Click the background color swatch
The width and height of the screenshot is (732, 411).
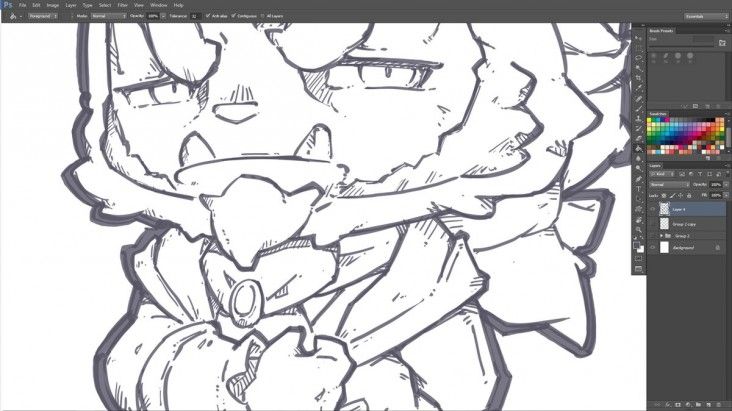click(641, 249)
